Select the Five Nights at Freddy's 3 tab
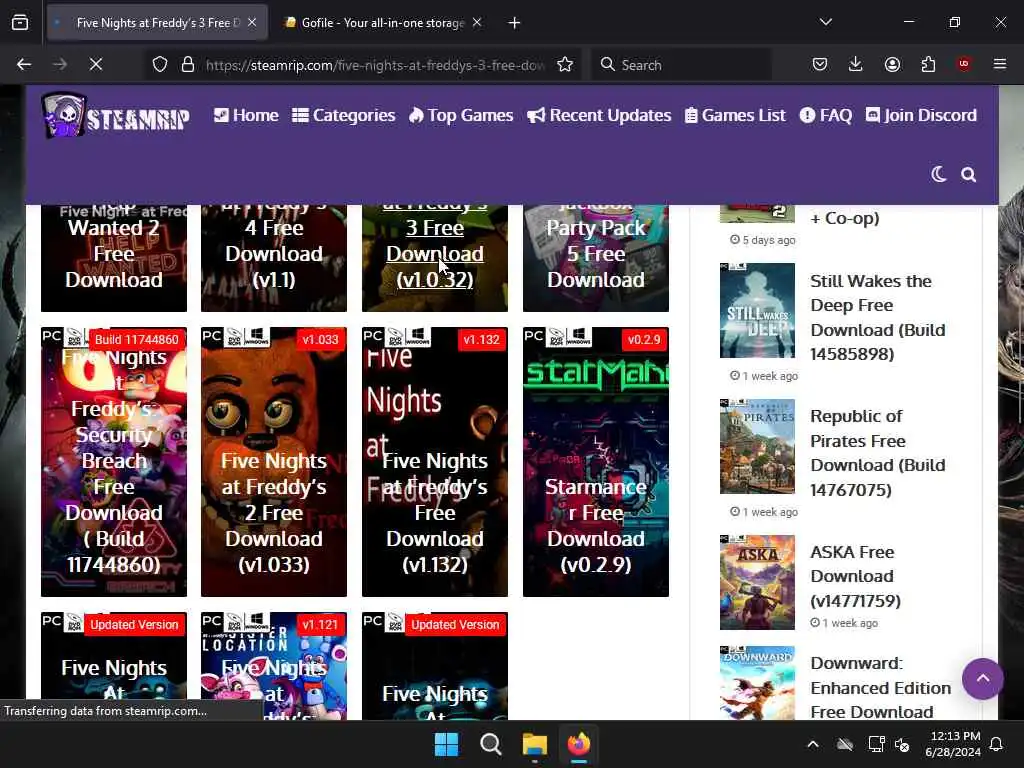This screenshot has width=1024, height=768. coord(157,23)
